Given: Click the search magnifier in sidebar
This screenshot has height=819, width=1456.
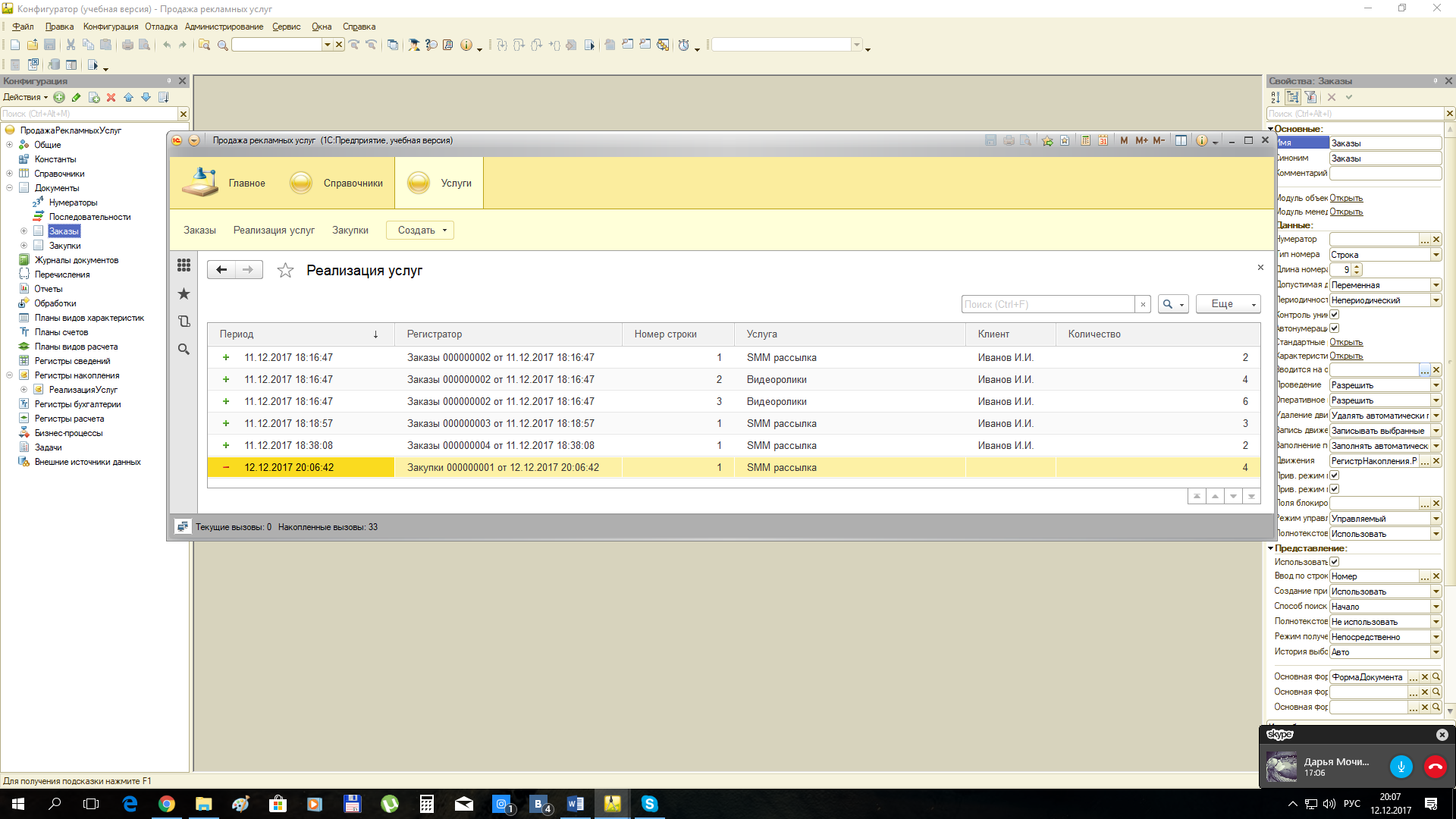Looking at the screenshot, I should point(184,350).
